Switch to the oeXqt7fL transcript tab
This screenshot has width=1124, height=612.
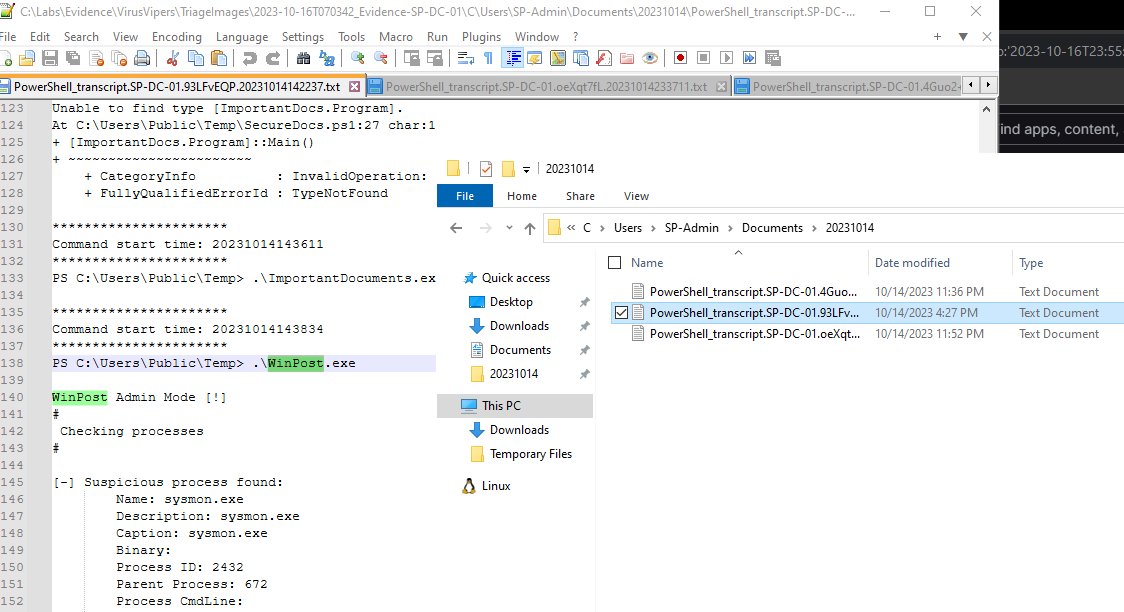pos(546,87)
